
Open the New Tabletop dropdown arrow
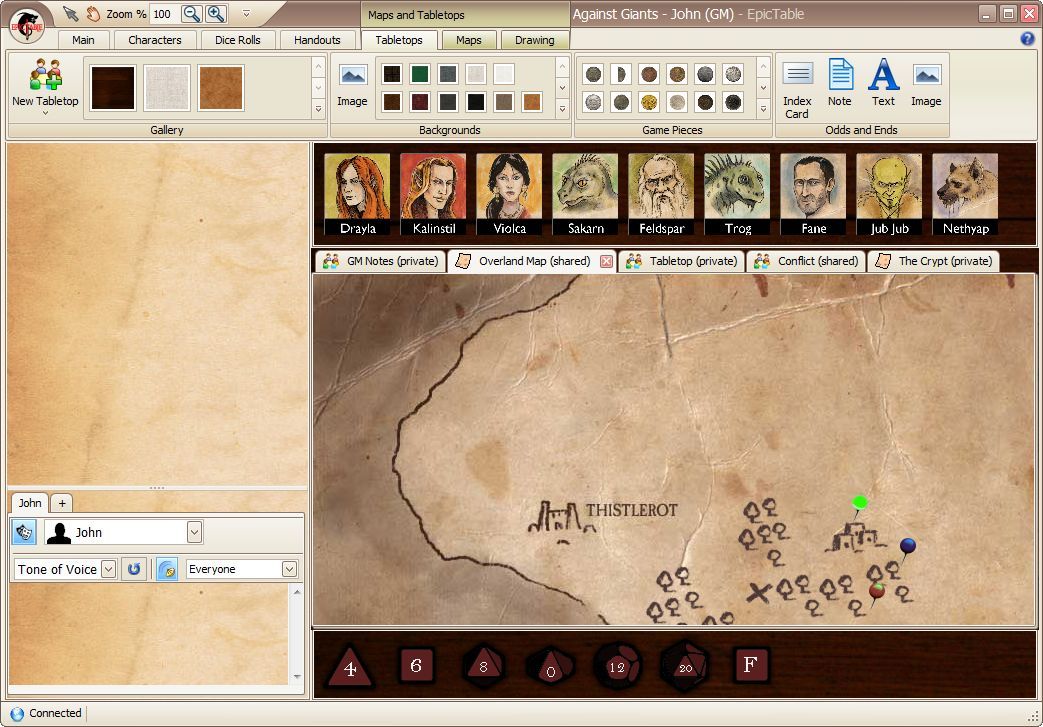click(x=44, y=113)
